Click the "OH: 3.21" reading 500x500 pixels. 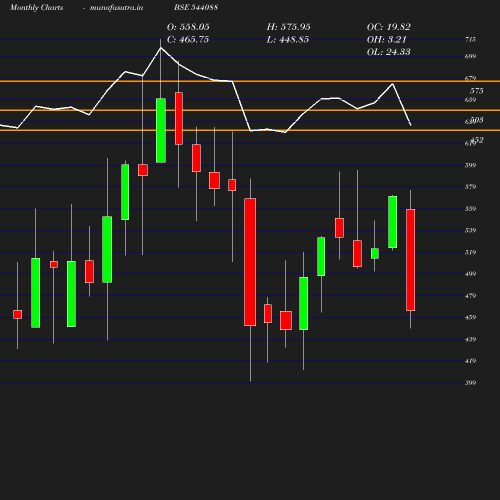tap(387, 40)
